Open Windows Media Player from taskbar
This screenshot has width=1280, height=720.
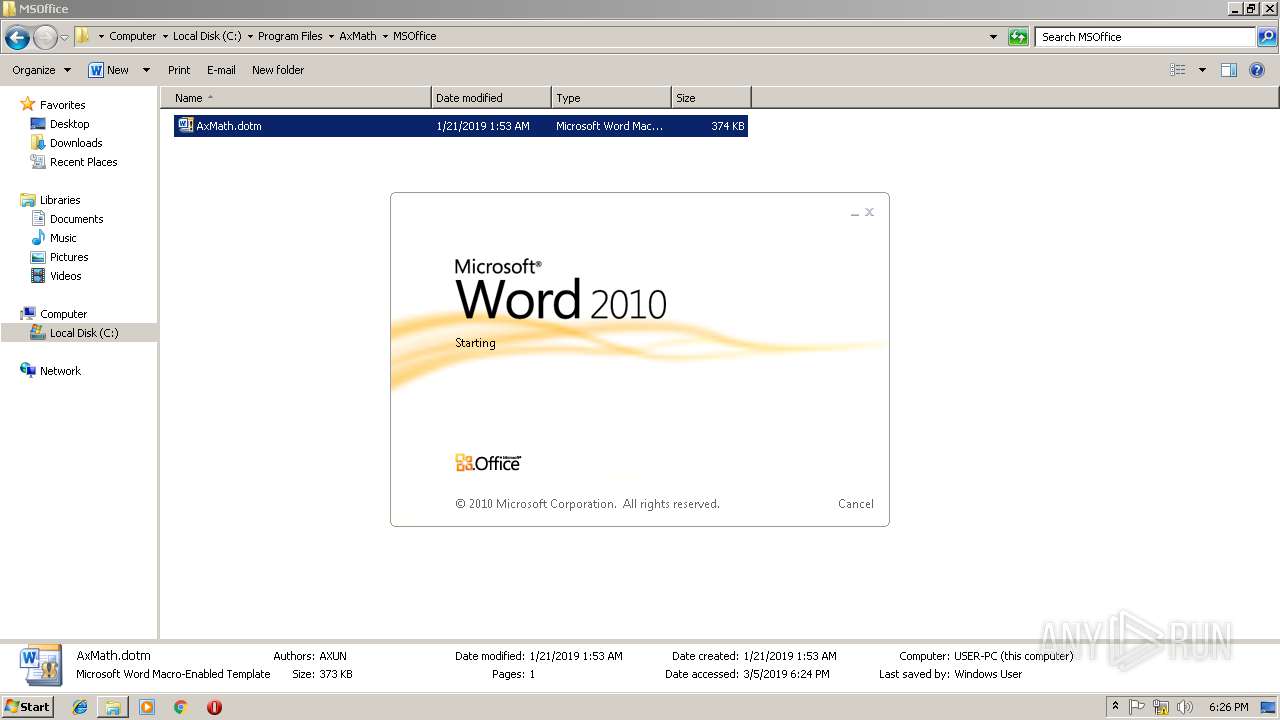(x=147, y=707)
